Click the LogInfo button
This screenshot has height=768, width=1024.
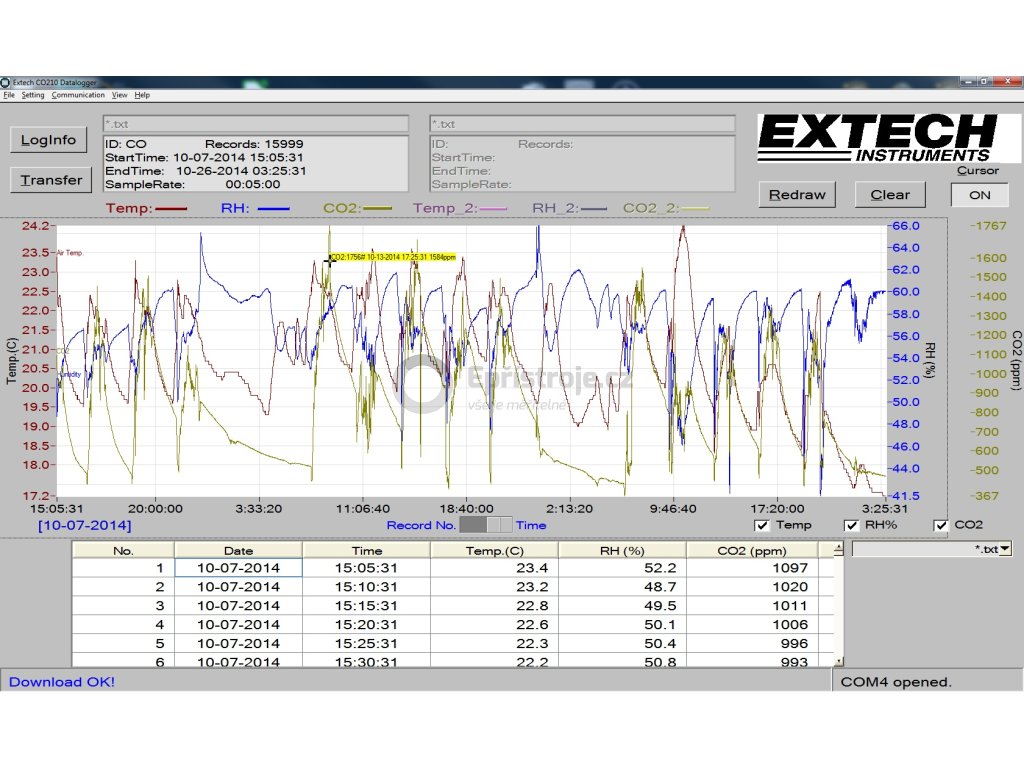coord(48,140)
